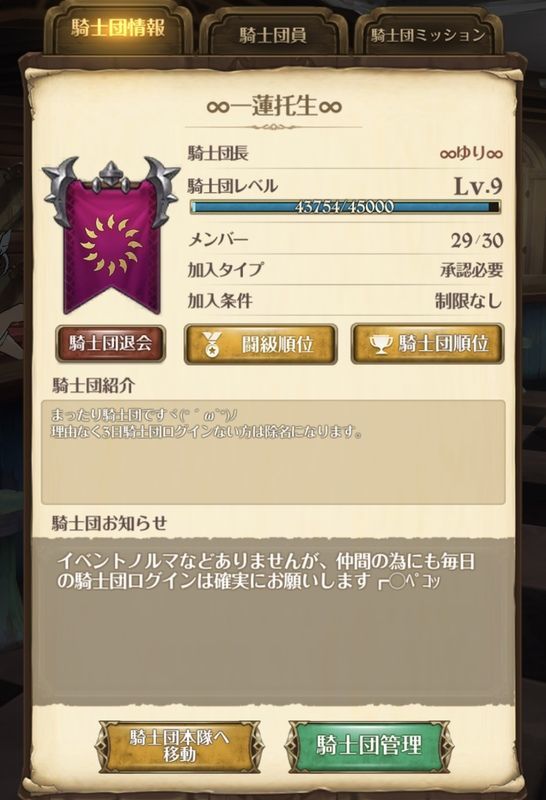Screen dimensions: 546x800
Task: Click 騎士団本隊へ移動 button
Action: [179, 745]
